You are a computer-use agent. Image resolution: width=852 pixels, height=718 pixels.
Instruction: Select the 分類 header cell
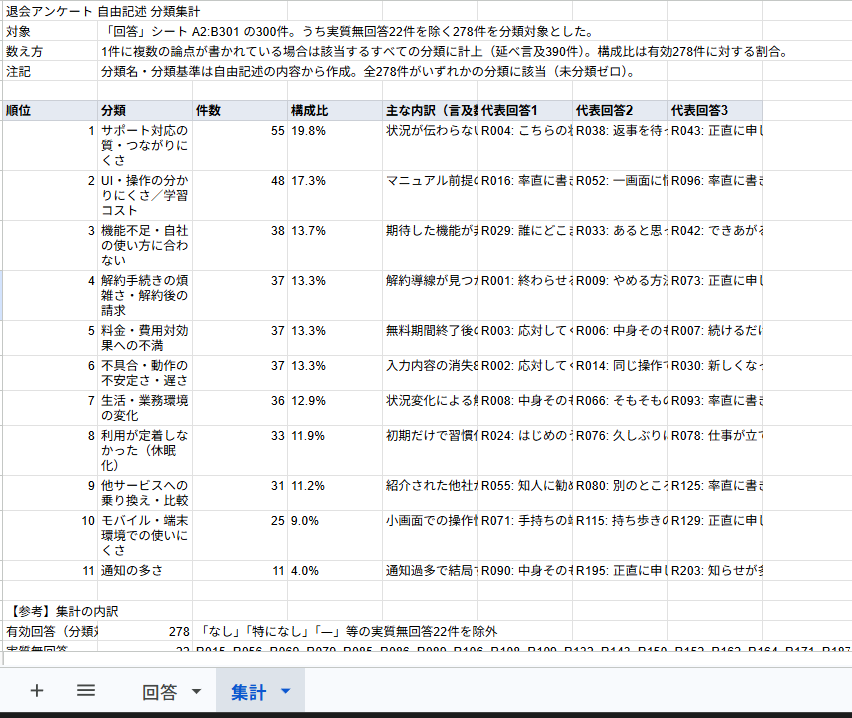145,110
